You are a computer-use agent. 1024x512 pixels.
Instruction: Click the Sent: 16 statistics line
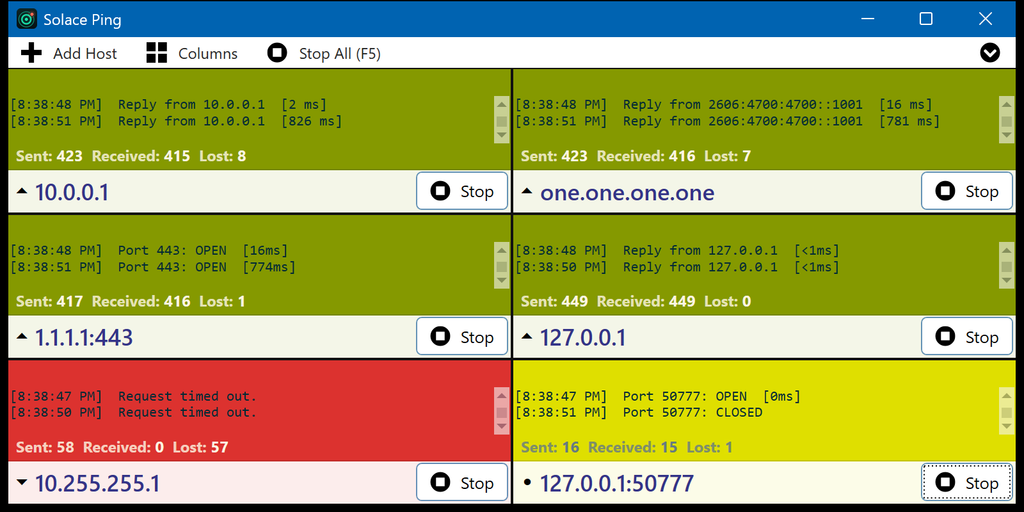627,447
